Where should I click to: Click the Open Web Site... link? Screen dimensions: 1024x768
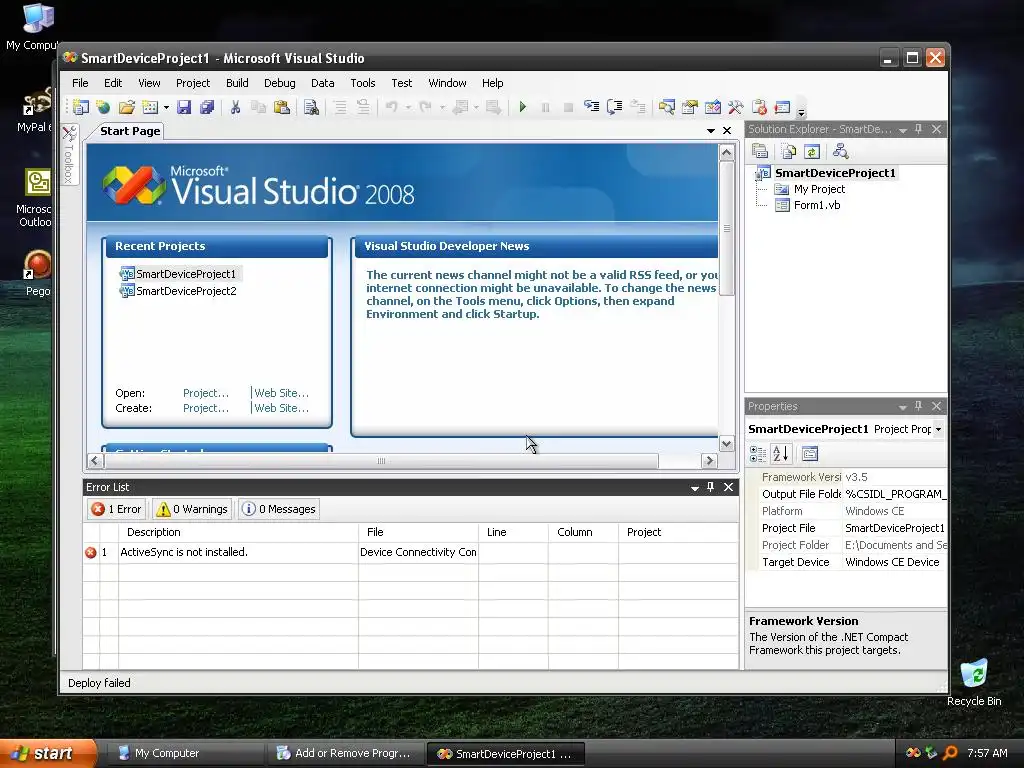[x=281, y=392]
